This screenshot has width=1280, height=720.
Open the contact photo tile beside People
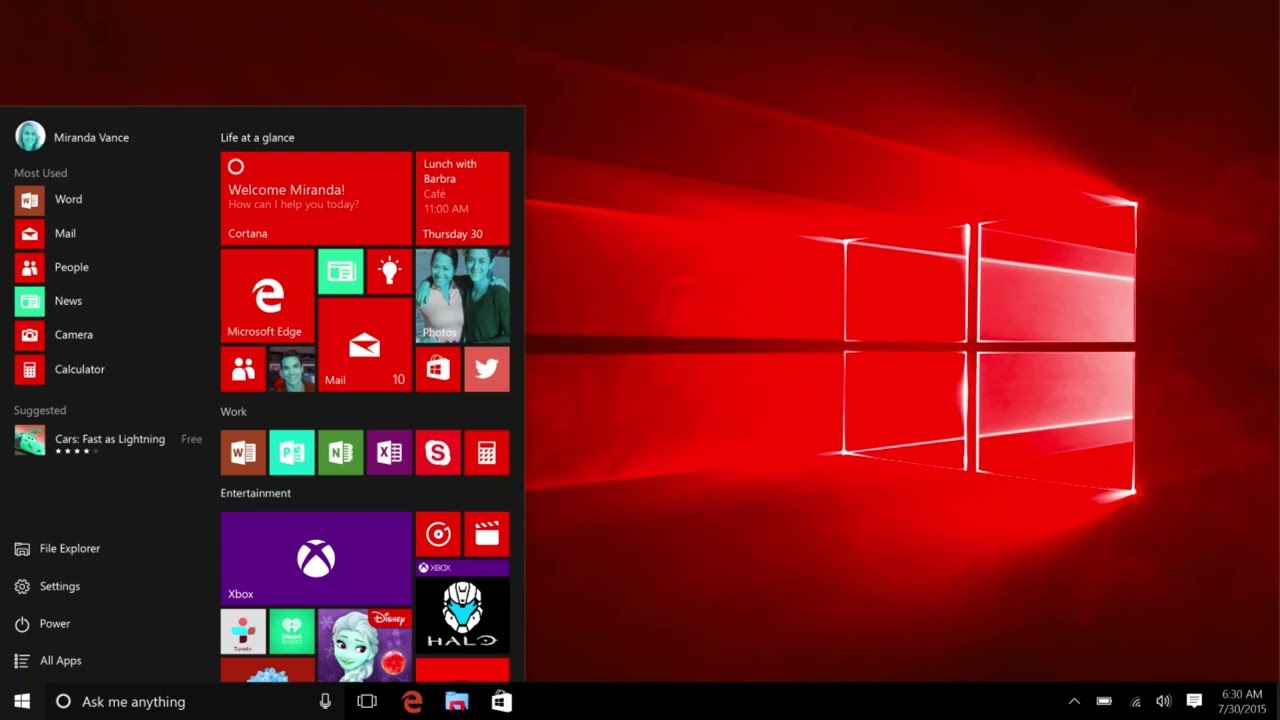(292, 369)
